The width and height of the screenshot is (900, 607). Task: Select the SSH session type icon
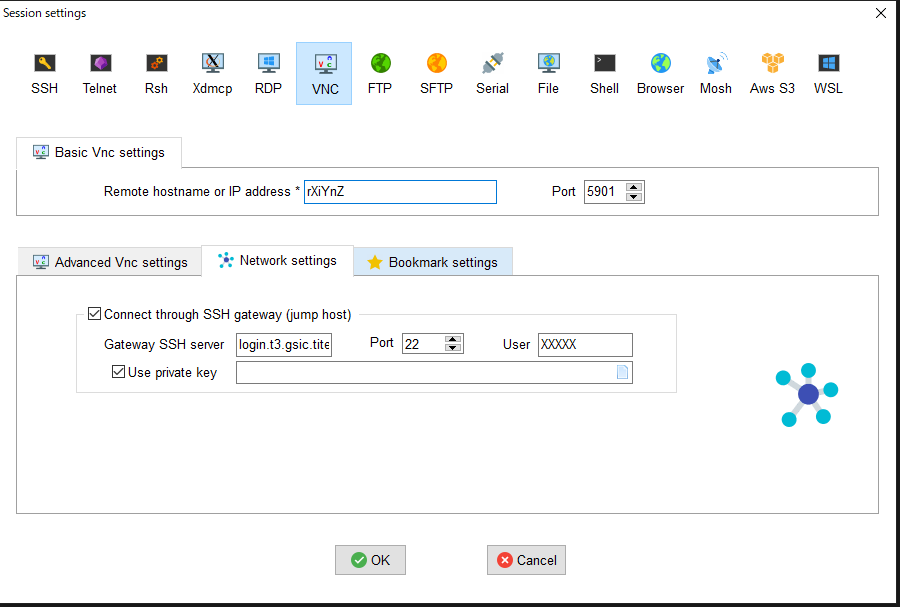coord(44,74)
